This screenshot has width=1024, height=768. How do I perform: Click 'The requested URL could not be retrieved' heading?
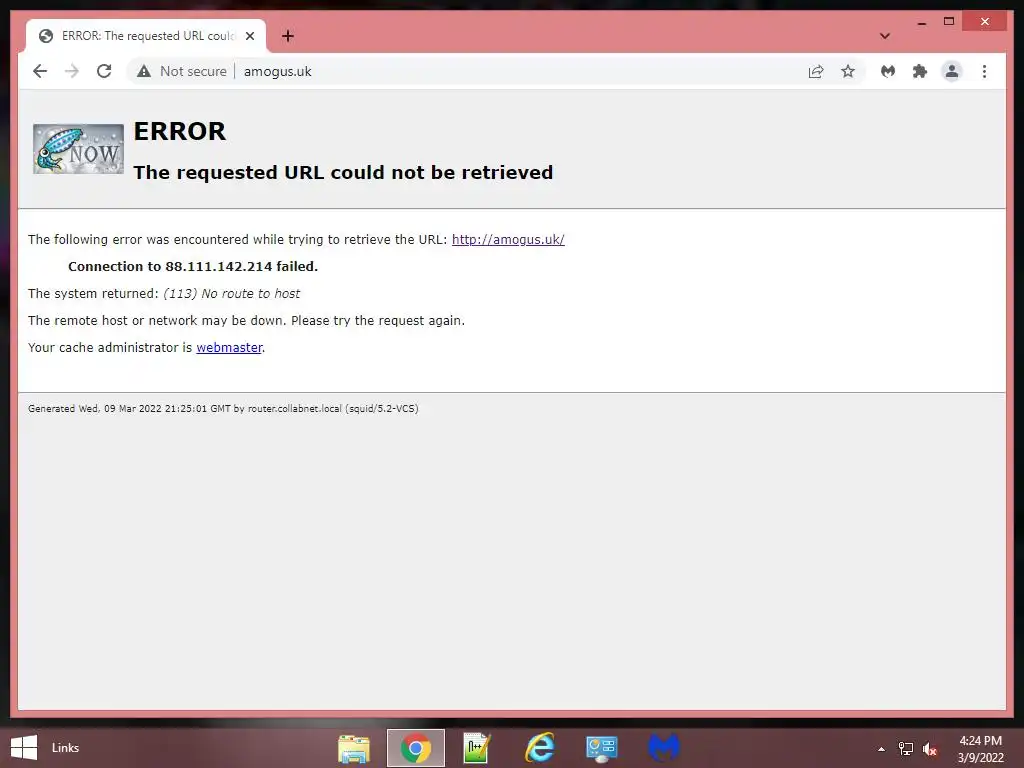(x=343, y=172)
